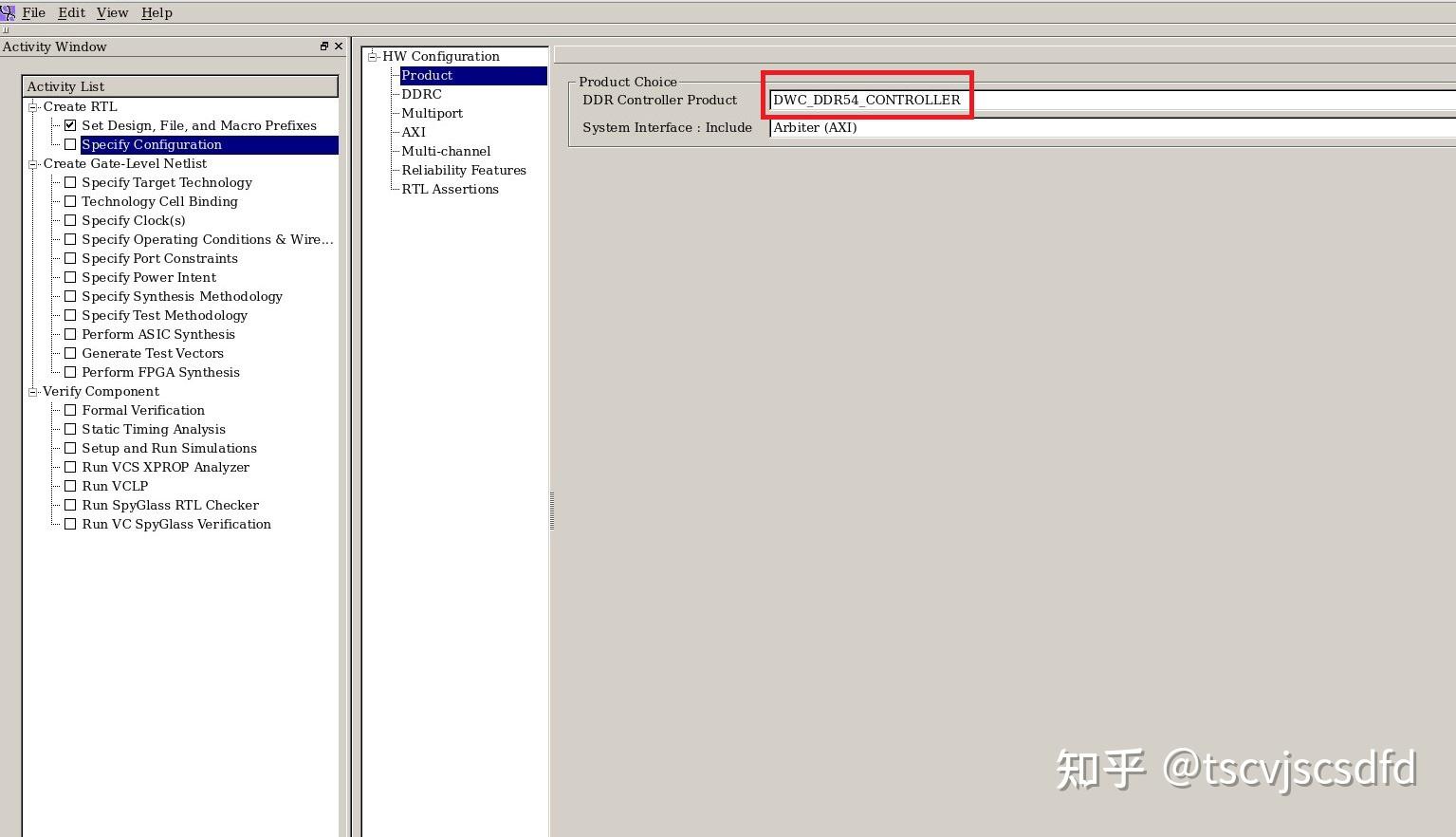Viewport: 1456px width, 837px height.
Task: Open the View menu
Action: pos(111,12)
